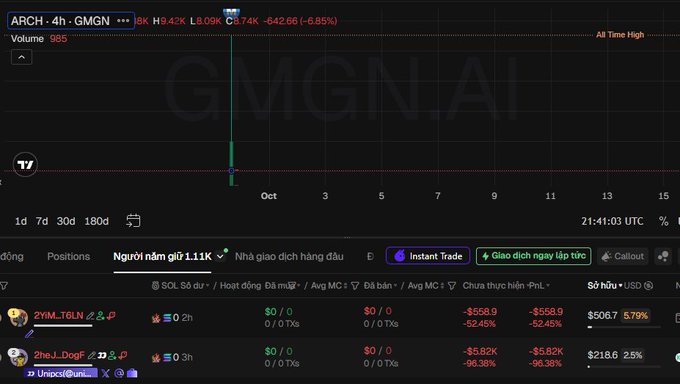The width and height of the screenshot is (680, 384).
Task: Toggle the USD currency switch next to Sở hữu
Action: [649, 286]
